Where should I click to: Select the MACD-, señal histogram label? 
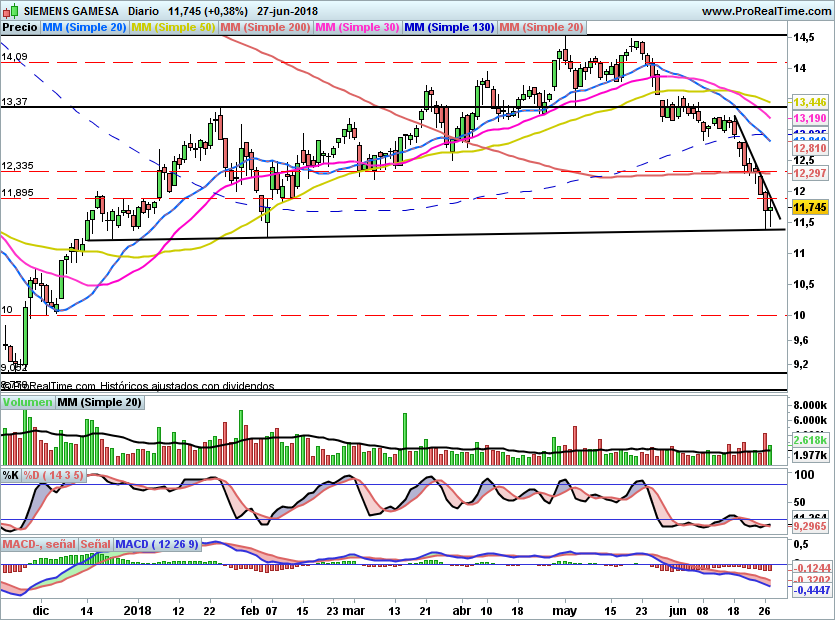tap(39, 544)
